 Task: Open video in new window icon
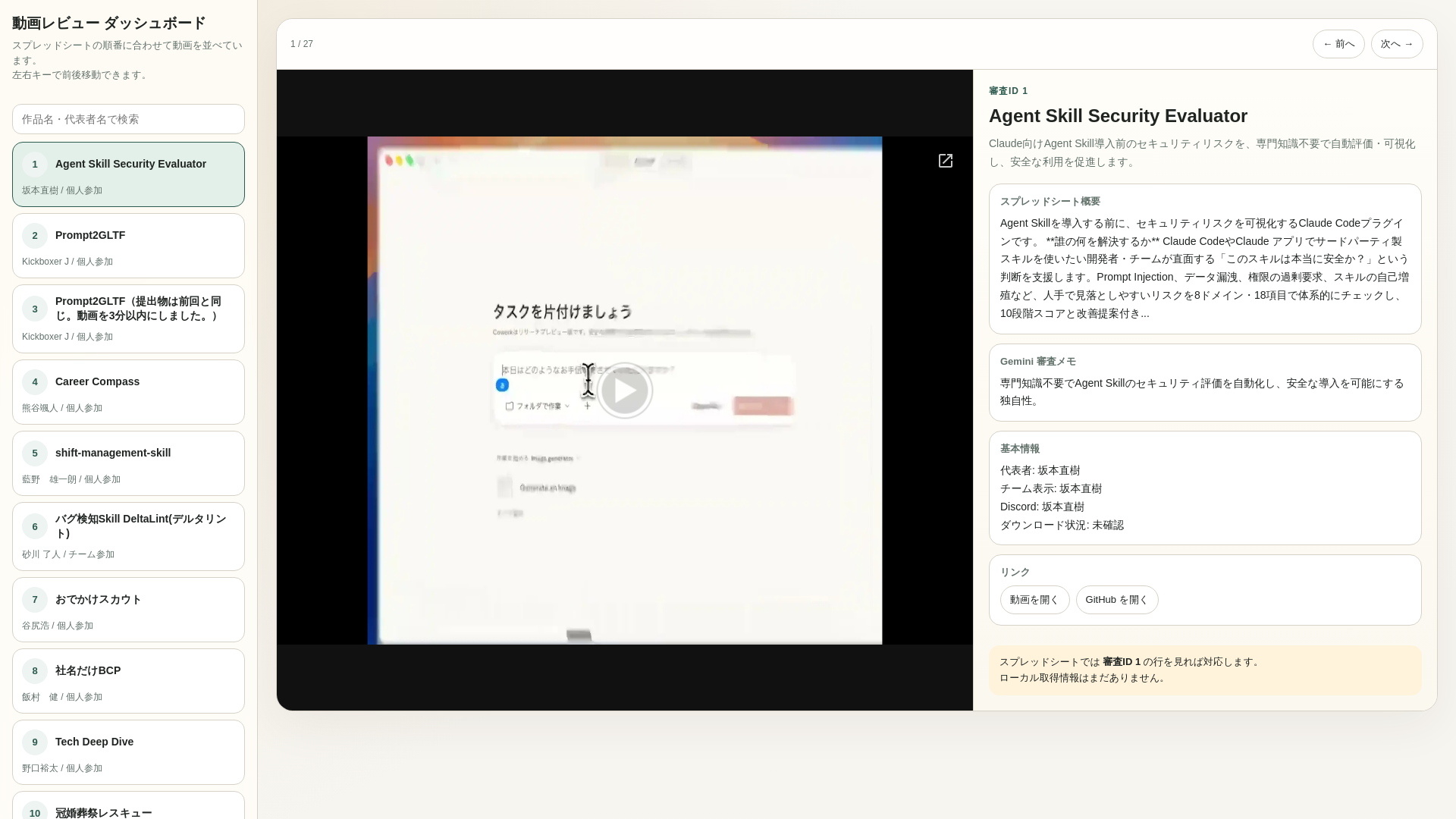point(946,161)
